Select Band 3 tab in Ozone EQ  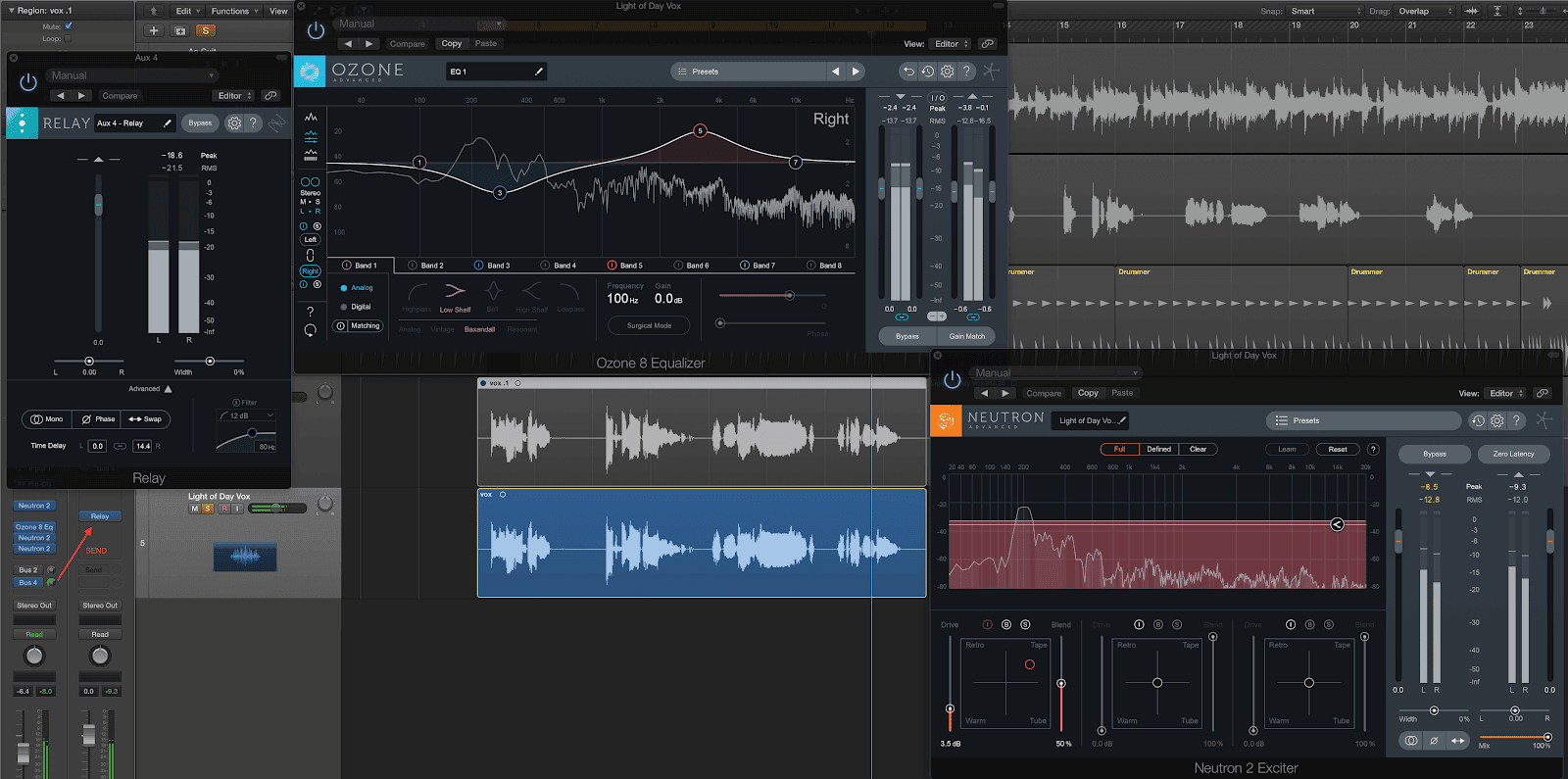(493, 266)
